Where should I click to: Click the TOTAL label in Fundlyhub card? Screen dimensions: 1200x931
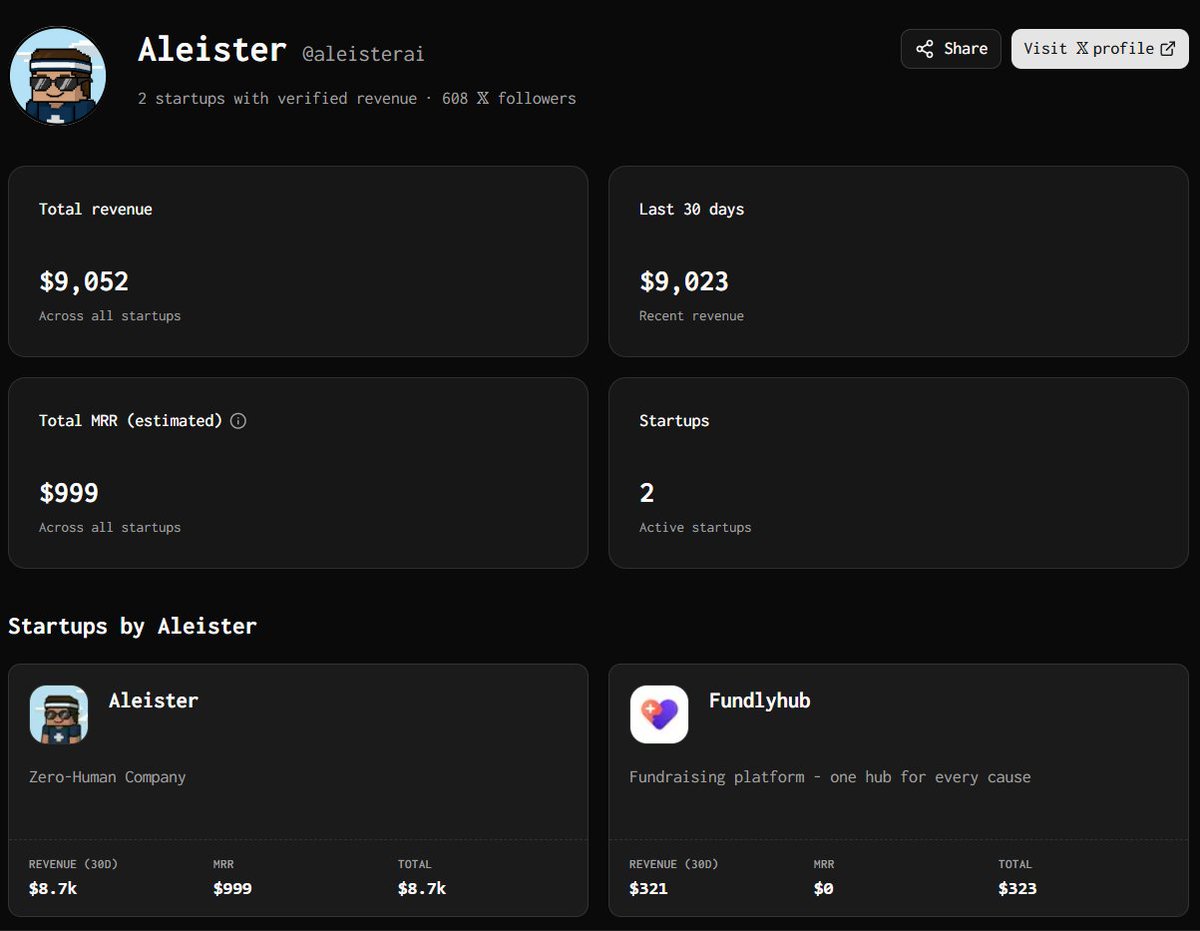click(x=1014, y=864)
